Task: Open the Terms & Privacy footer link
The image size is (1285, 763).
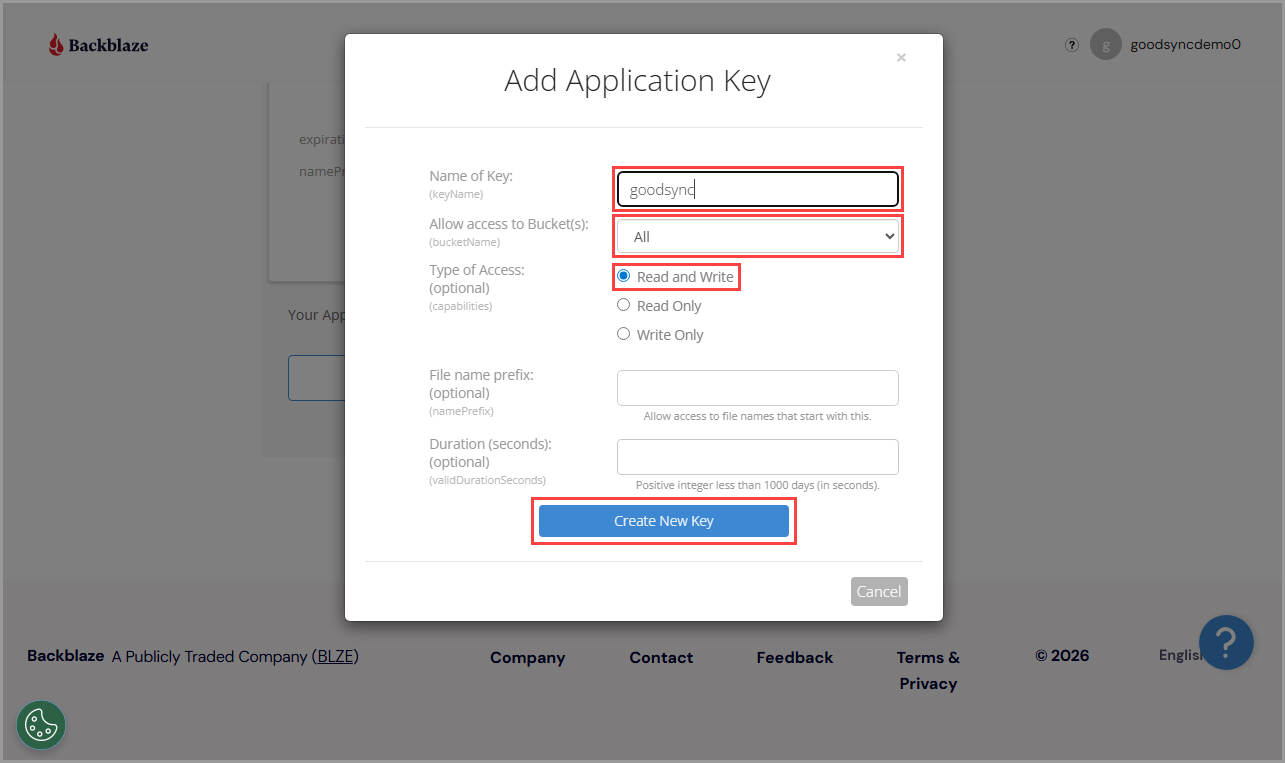Action: 928,671
